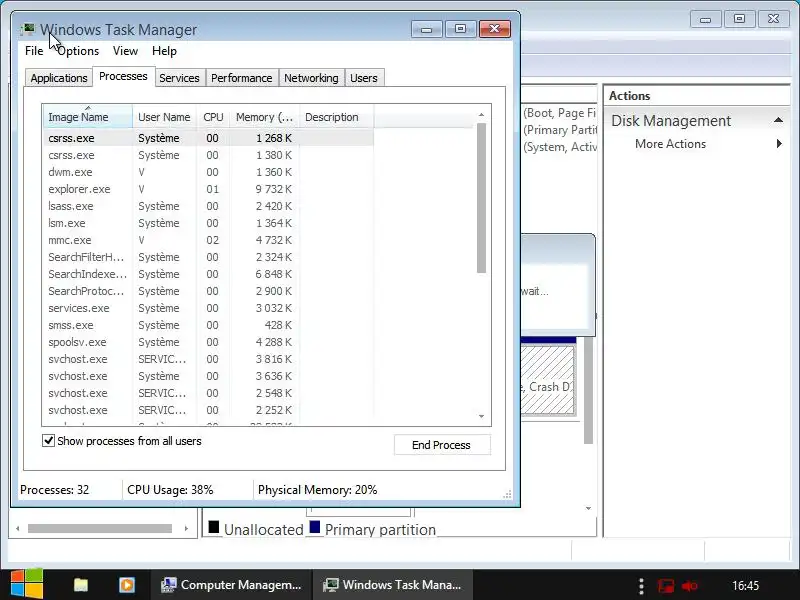Open the File menu

click(34, 51)
